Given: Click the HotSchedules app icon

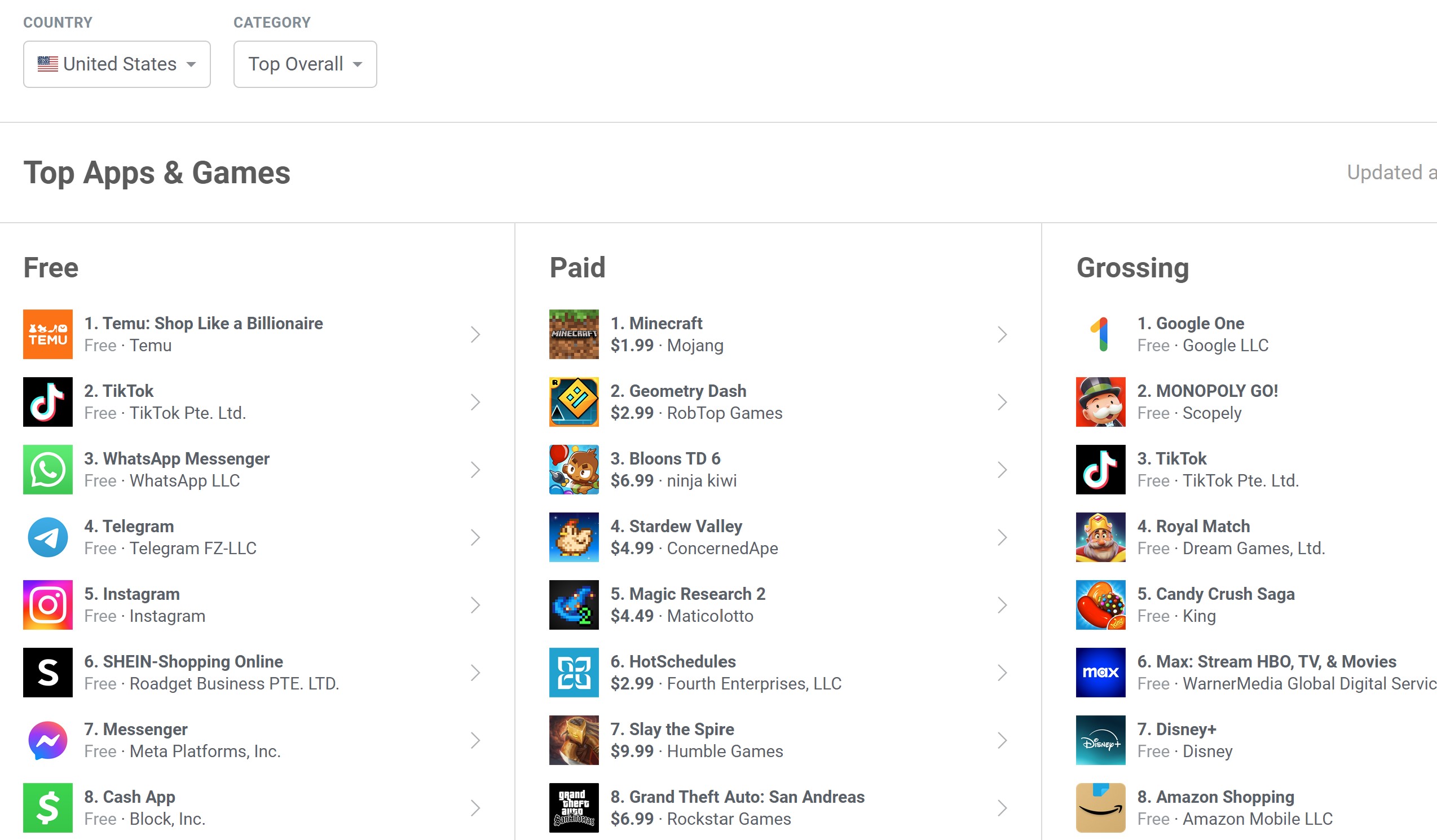Looking at the screenshot, I should click(574, 673).
